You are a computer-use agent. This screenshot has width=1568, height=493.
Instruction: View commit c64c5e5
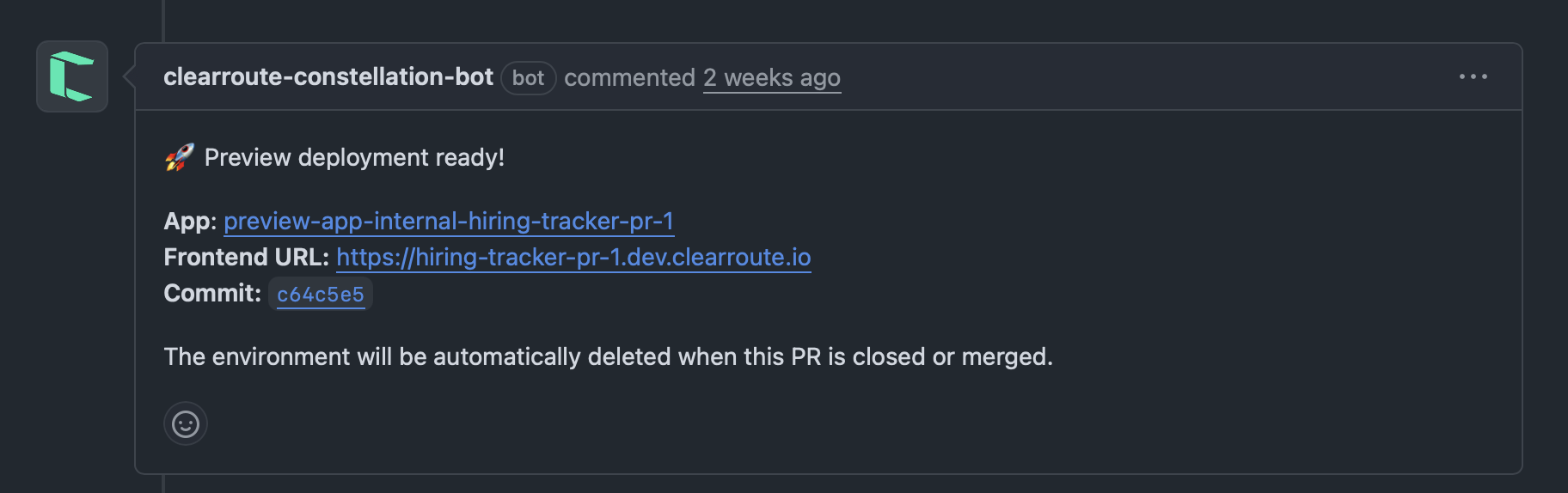(x=321, y=295)
